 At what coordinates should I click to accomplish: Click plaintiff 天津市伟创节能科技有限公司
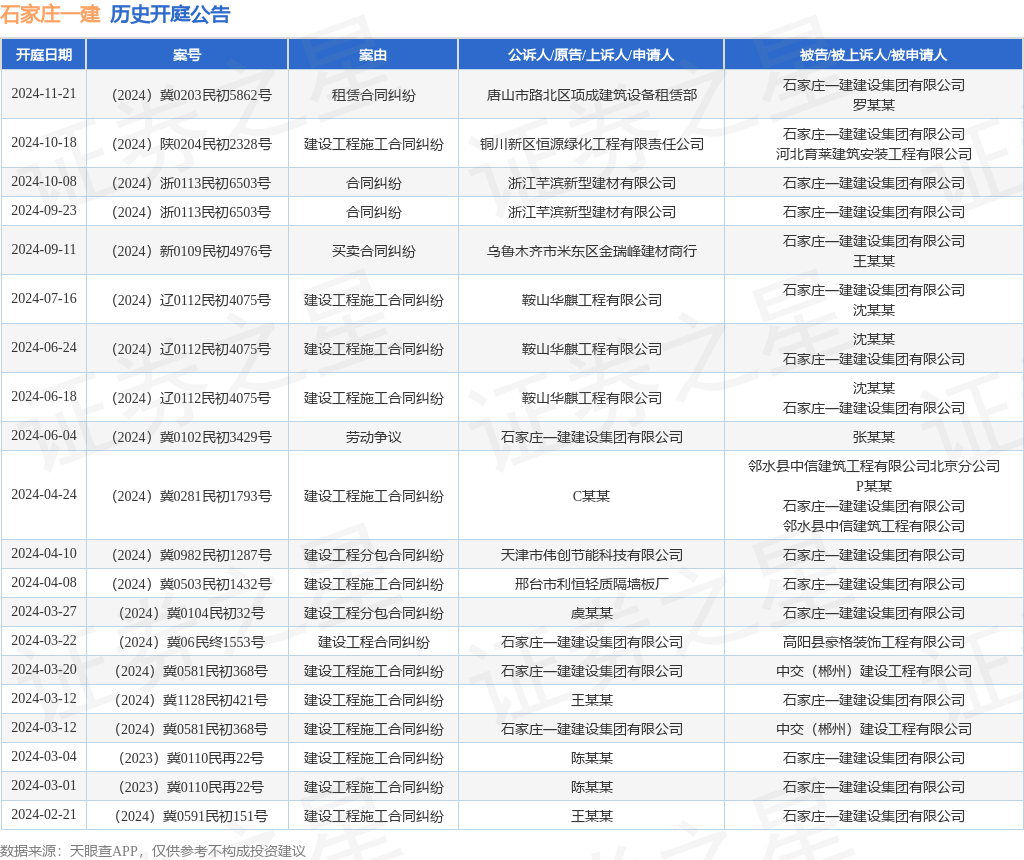591,555
